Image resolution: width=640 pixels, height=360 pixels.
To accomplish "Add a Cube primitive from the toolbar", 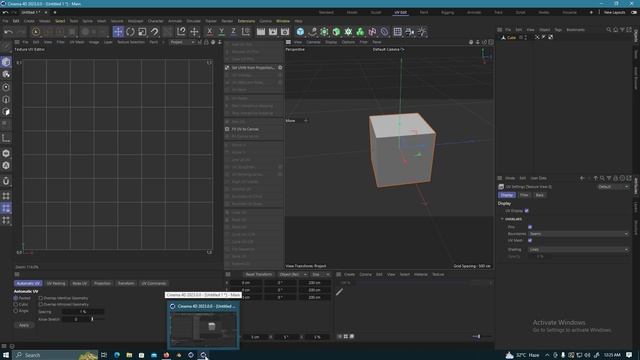I will 300,31.
